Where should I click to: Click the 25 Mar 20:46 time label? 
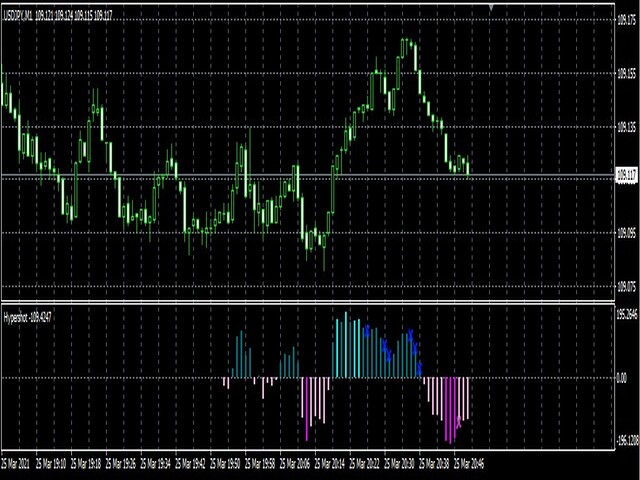[469, 464]
